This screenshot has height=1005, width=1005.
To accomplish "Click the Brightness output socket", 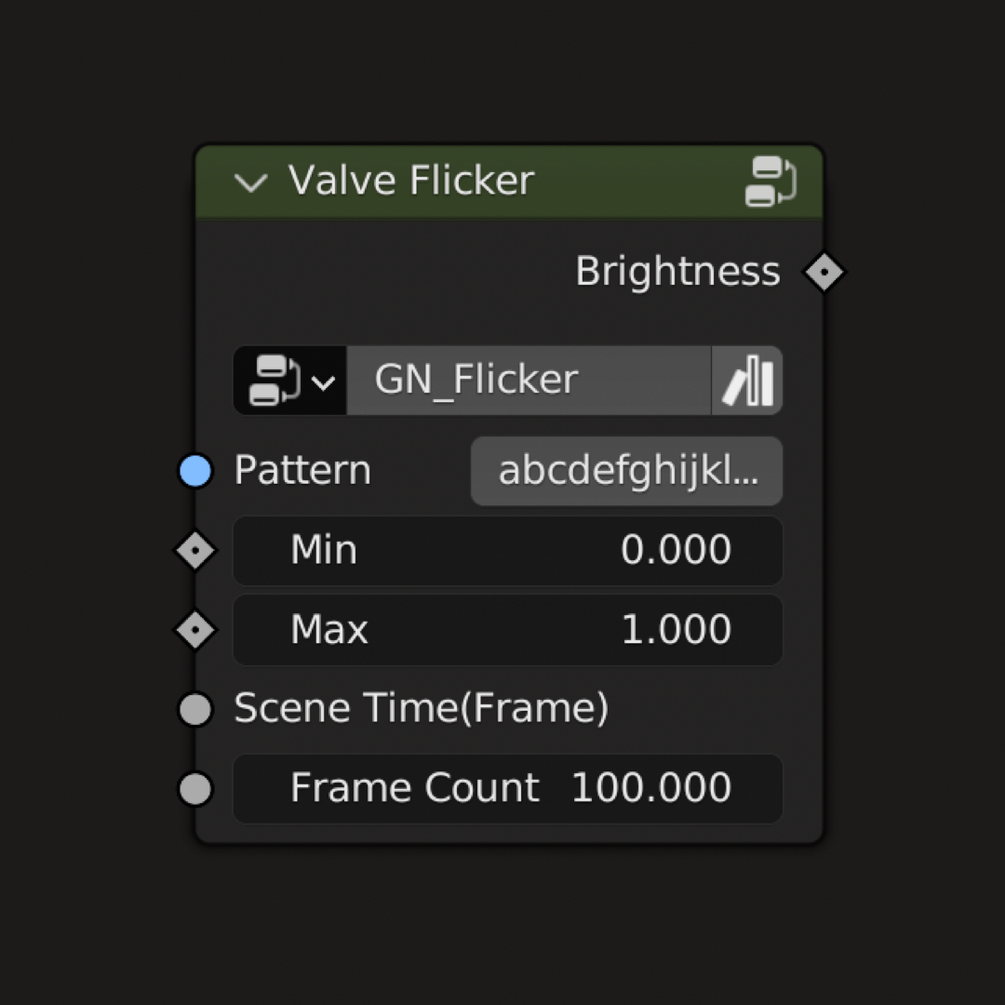I will [x=824, y=272].
